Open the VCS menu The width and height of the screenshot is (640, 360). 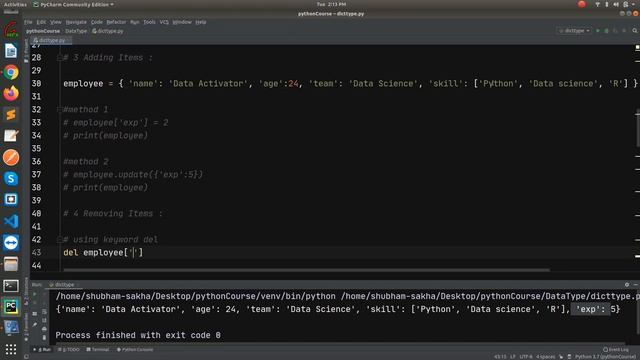coord(164,22)
